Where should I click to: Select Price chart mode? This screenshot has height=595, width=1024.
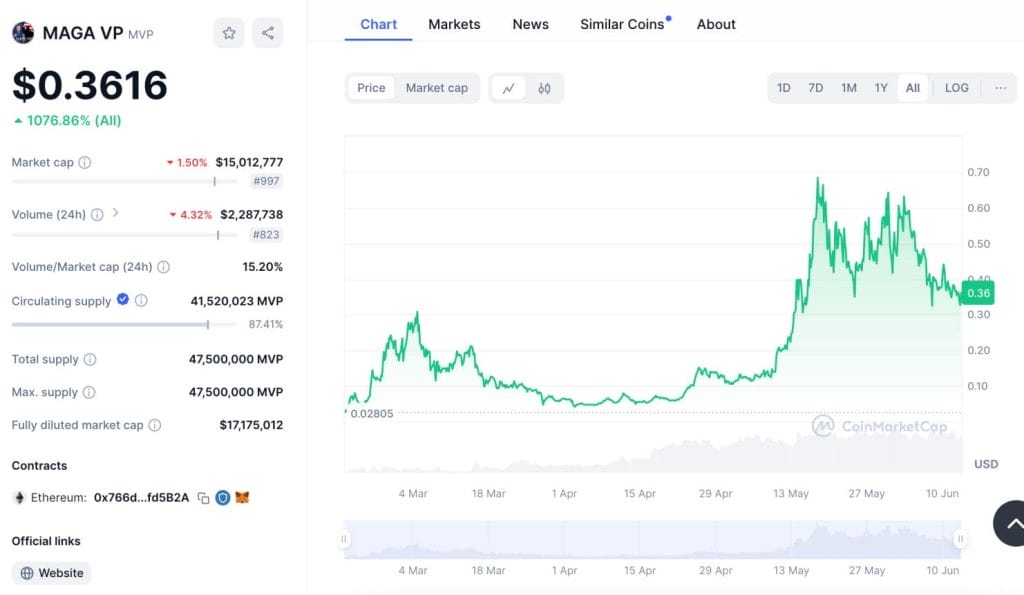(371, 88)
